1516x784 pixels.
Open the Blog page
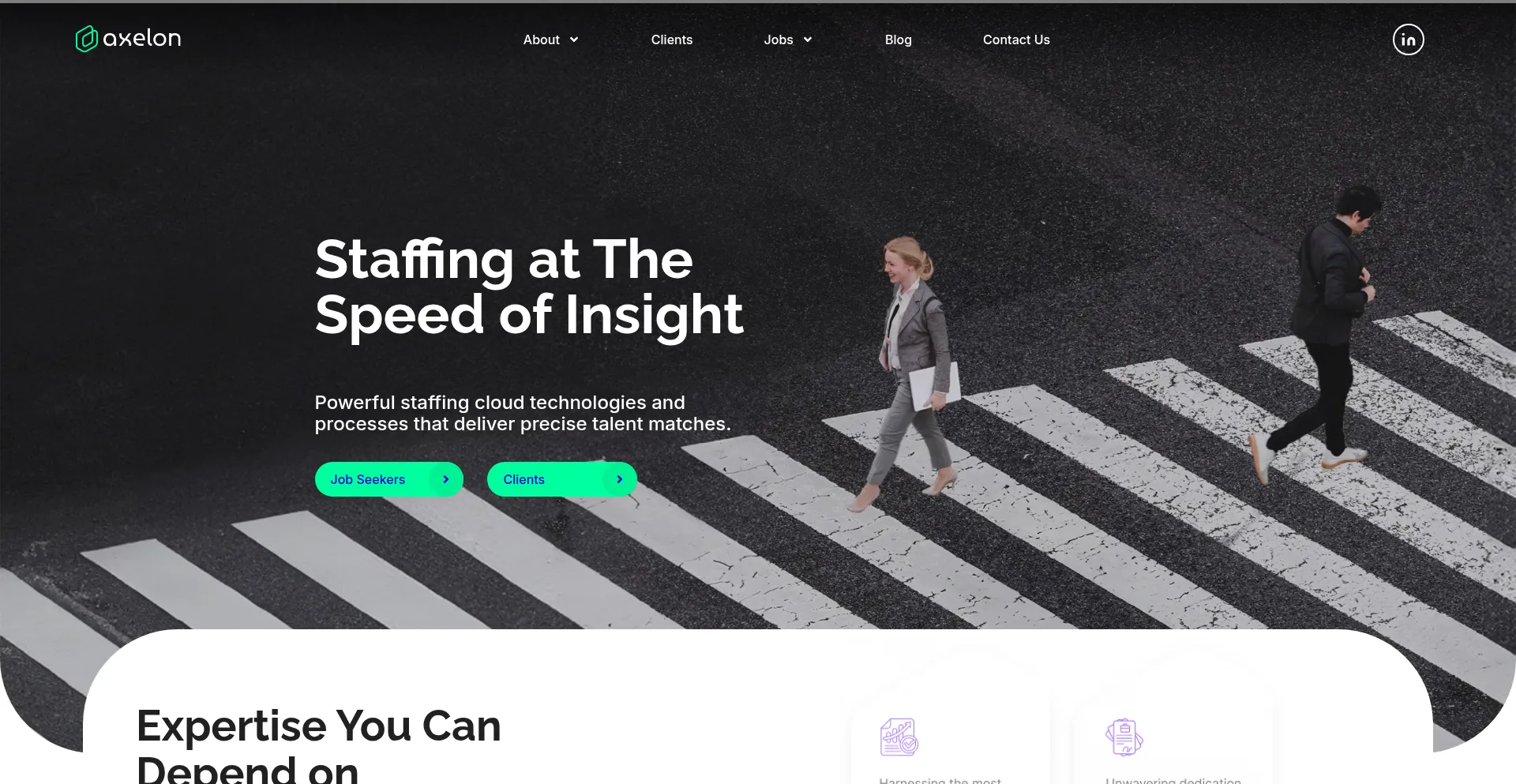coord(898,39)
